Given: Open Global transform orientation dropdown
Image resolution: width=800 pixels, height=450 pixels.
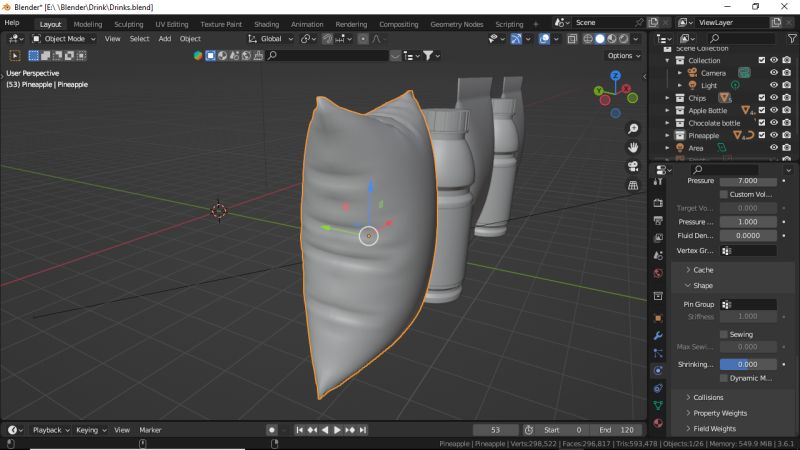Looking at the screenshot, I should click(x=270, y=39).
